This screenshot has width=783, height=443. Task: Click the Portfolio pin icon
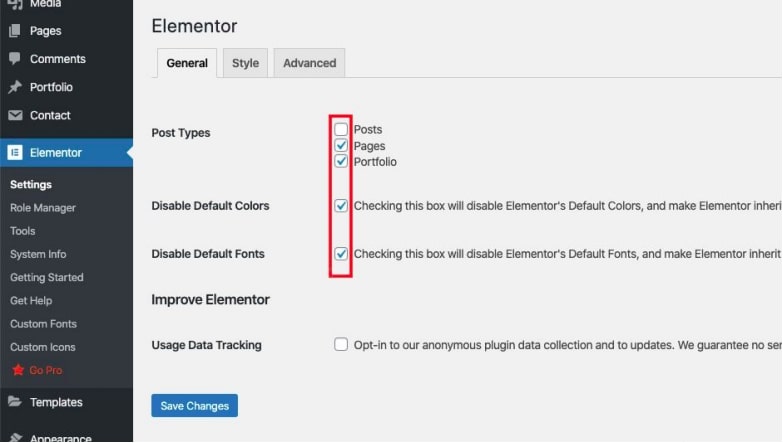tap(15, 87)
